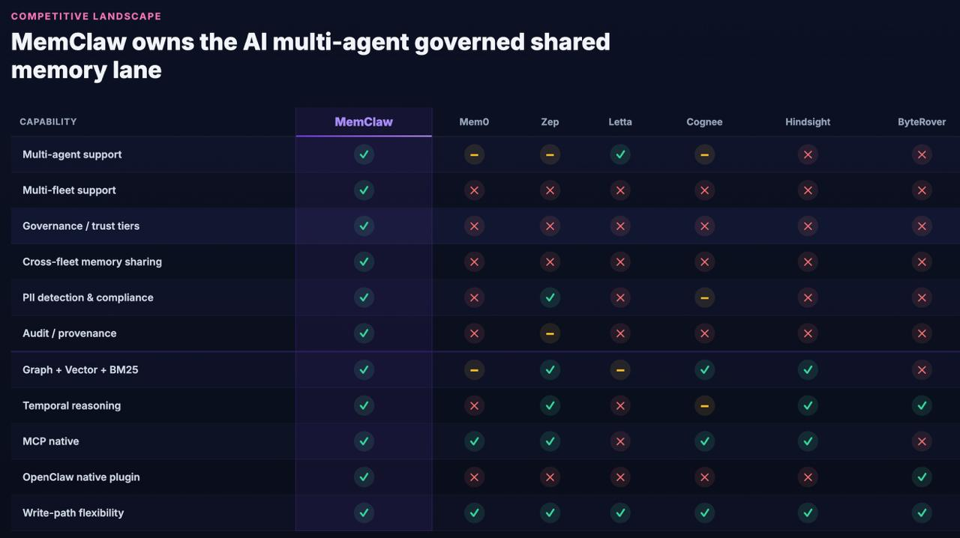The image size is (960, 538).
Task: Click Mem0's checkmark in MCP native row
Action: [x=474, y=441]
